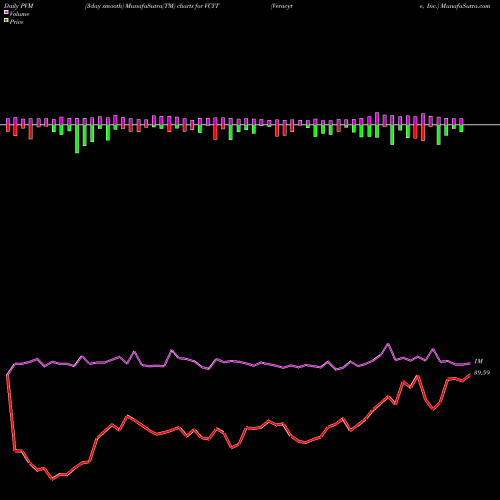500x500 pixels.
Task: Click the end point of the red price line
Action: [x=470, y=375]
